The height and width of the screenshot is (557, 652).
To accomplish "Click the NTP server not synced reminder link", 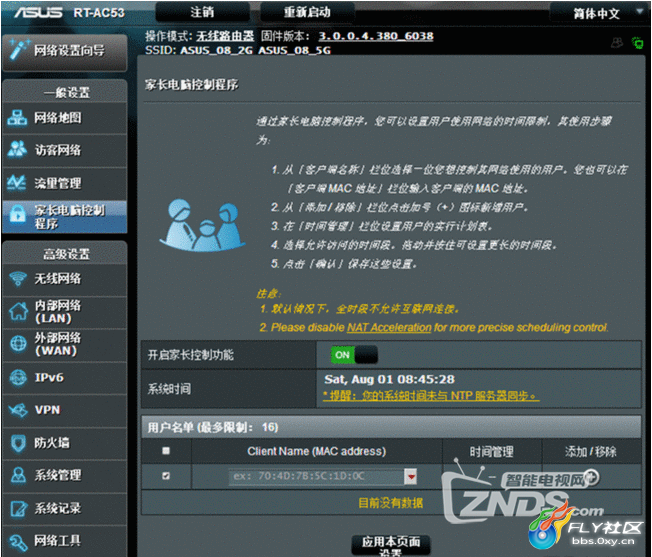I will pyautogui.click(x=431, y=396).
